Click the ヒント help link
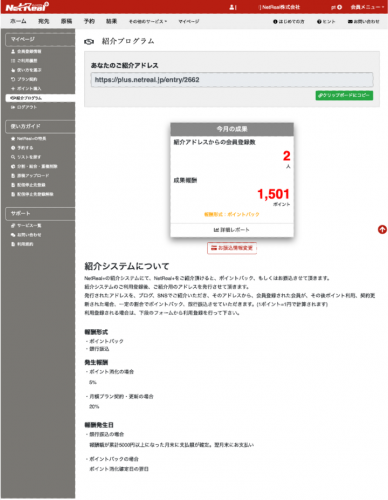 (x=326, y=22)
